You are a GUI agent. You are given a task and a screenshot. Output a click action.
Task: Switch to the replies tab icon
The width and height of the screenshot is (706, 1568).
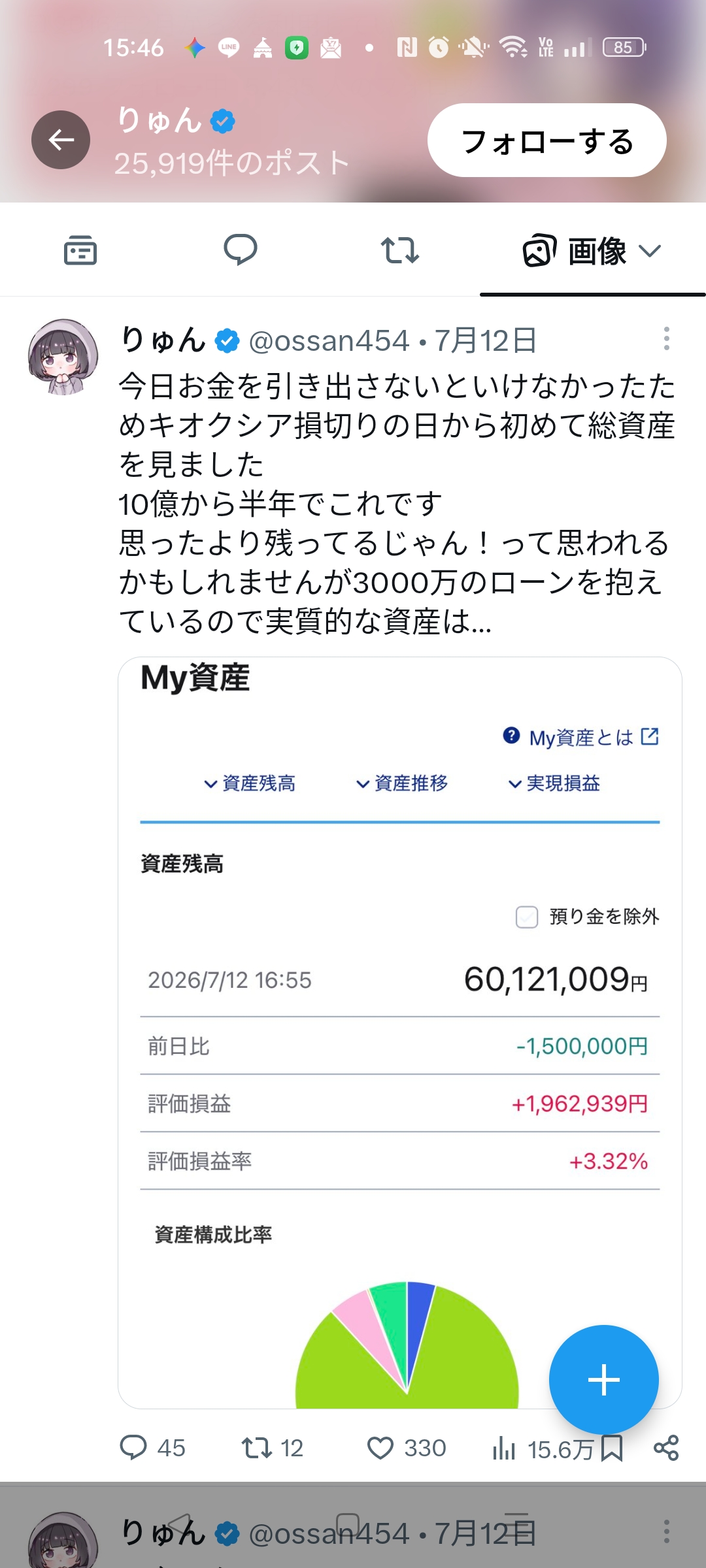point(241,250)
